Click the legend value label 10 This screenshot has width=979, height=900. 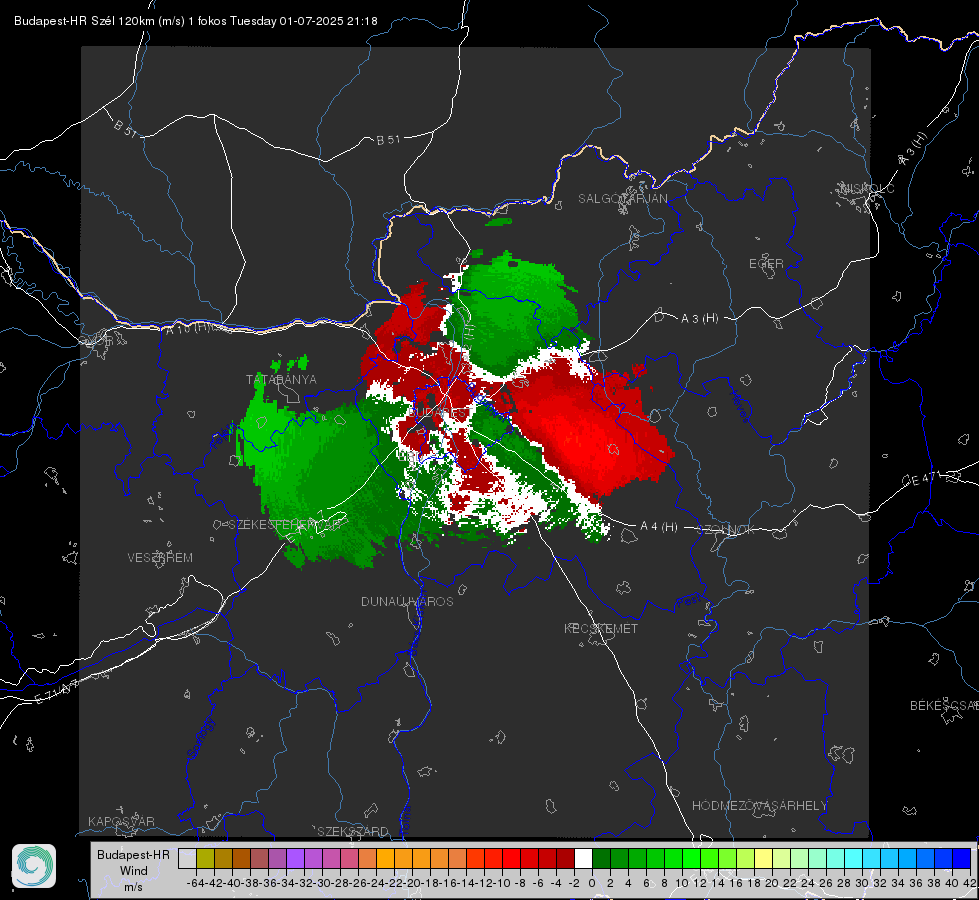coord(682,883)
